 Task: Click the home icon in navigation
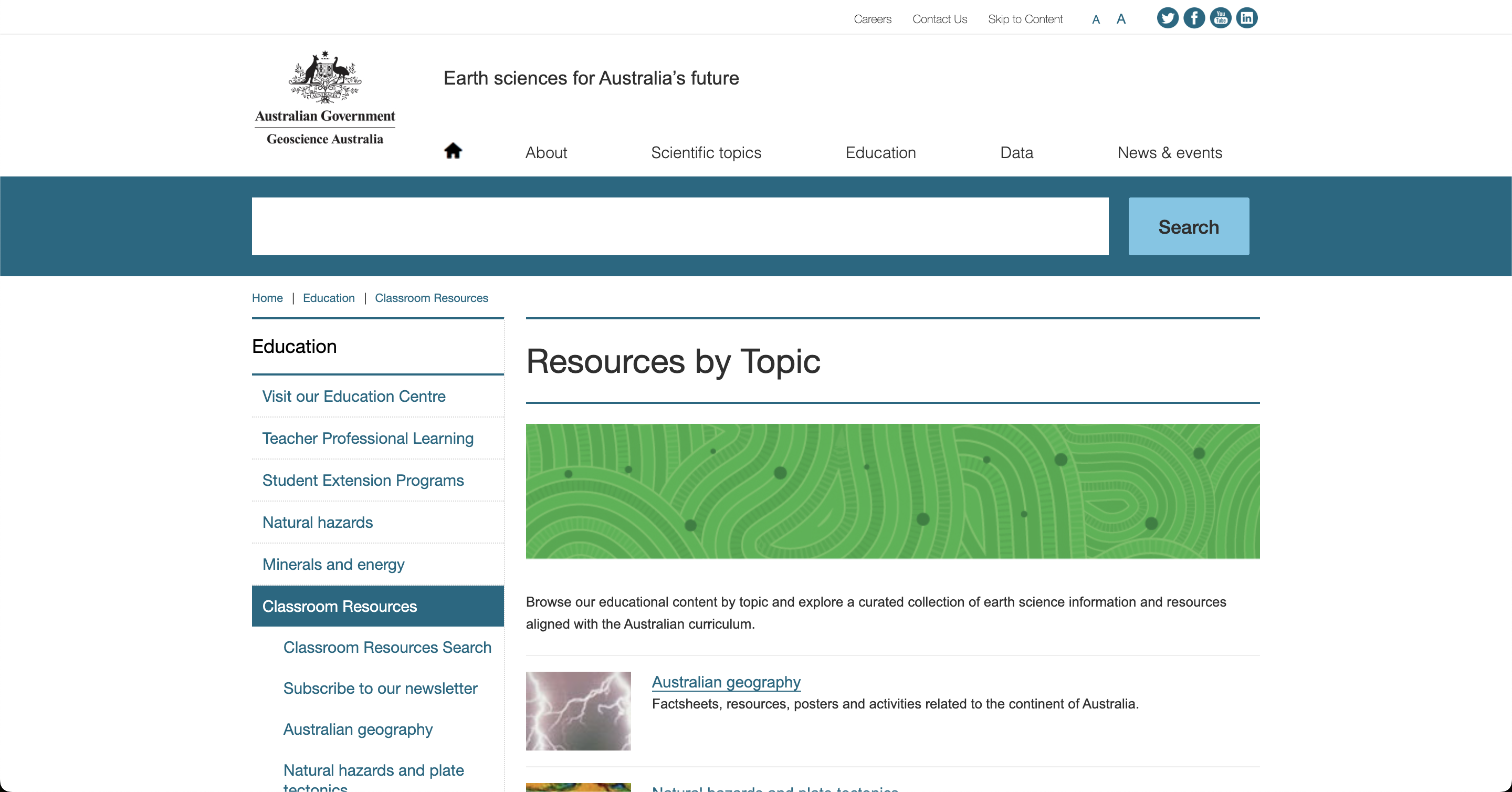point(453,151)
